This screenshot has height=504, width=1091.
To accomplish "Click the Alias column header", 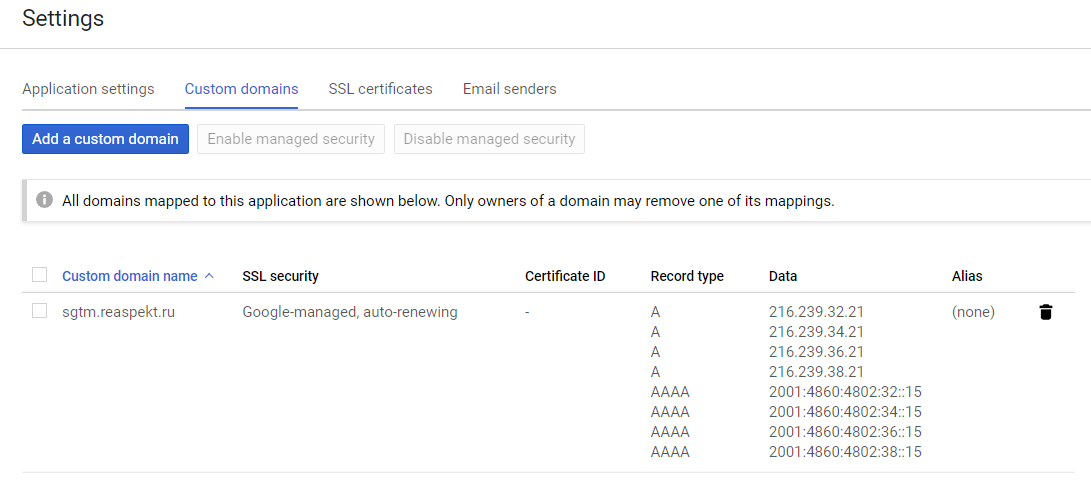I will 967,276.
